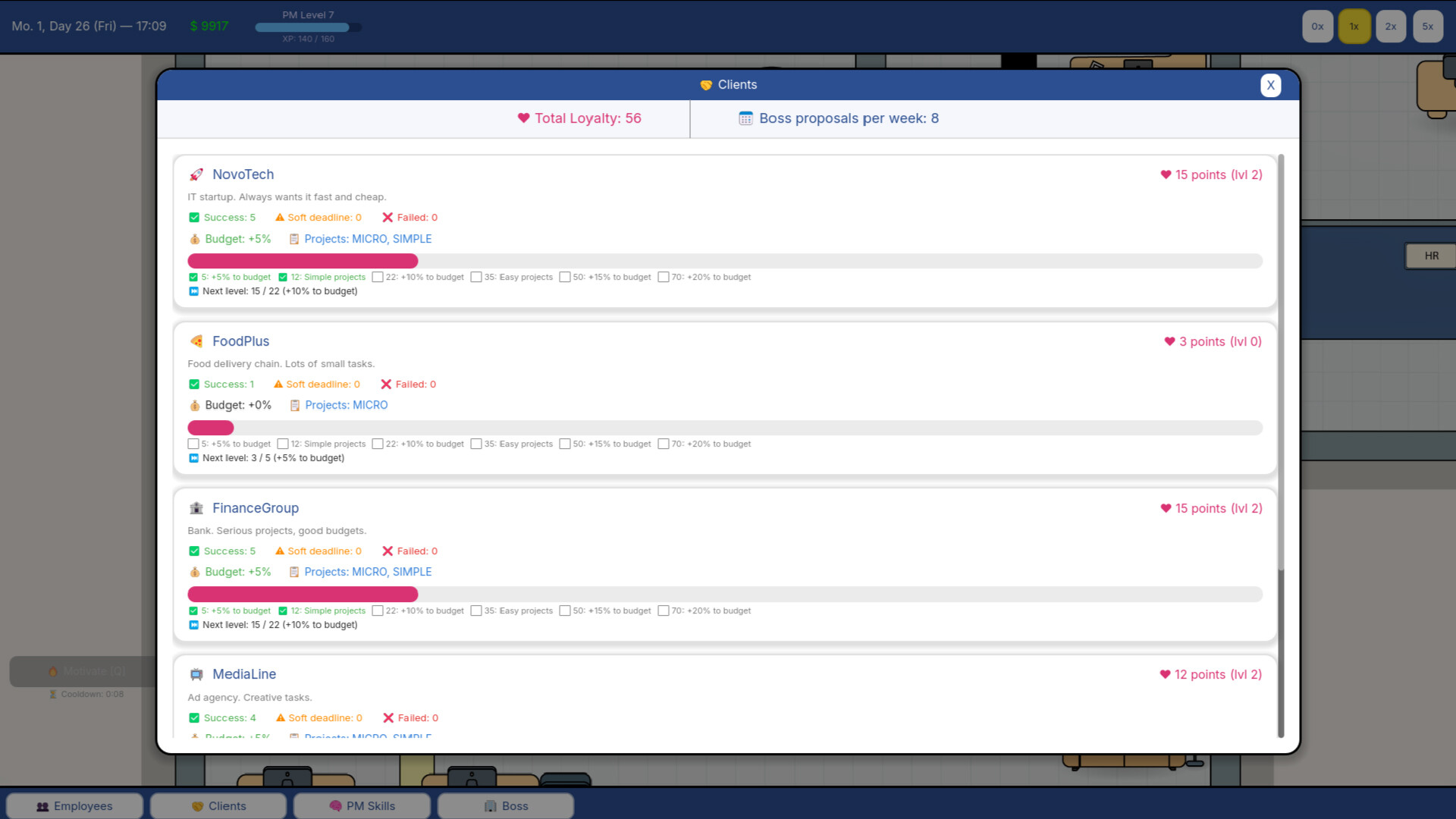Check the 35: Easy projects box for NovoTech
The height and width of the screenshot is (819, 1456).
click(x=475, y=277)
